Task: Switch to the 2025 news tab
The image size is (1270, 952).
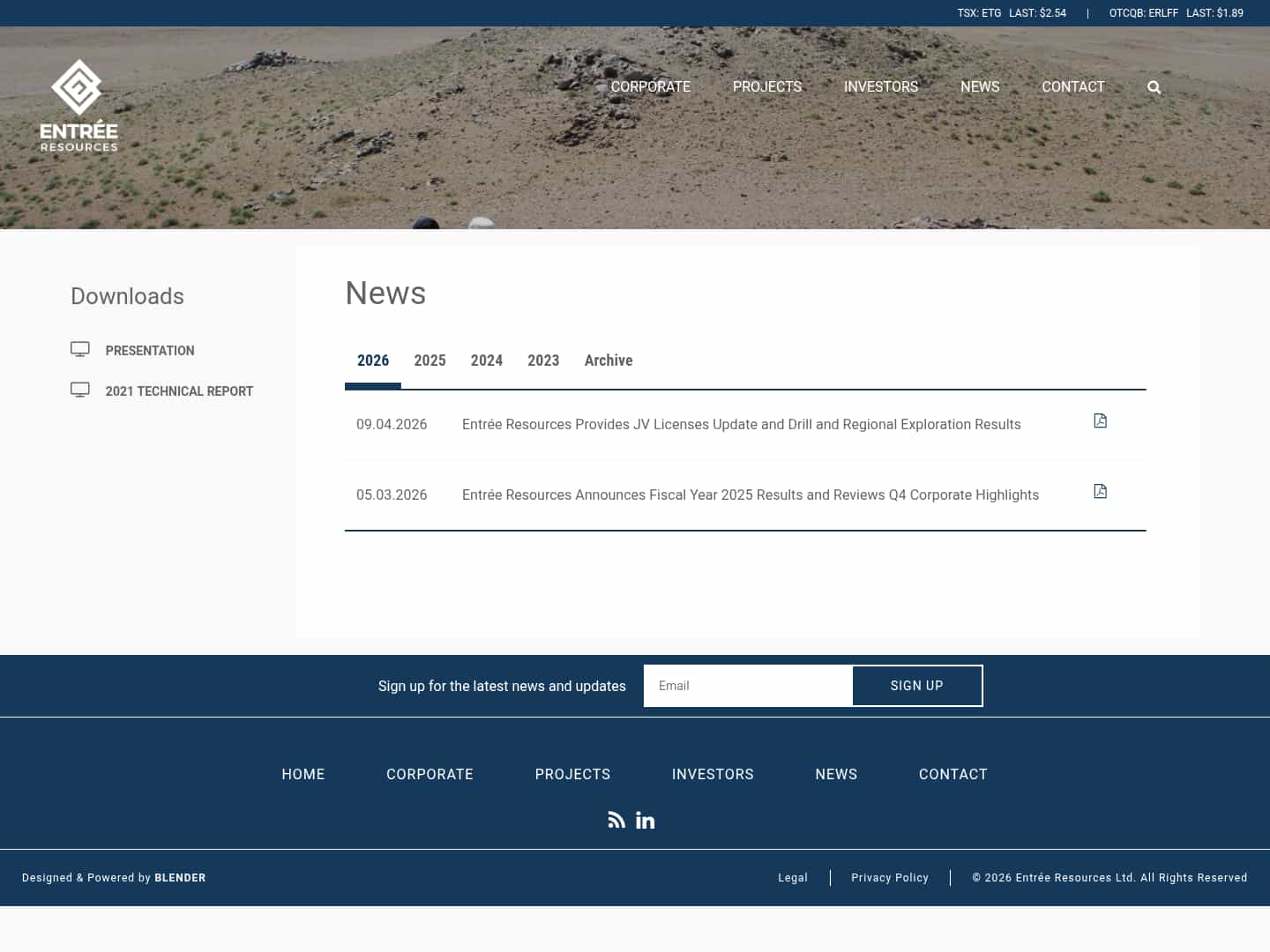Action: pyautogui.click(x=430, y=361)
